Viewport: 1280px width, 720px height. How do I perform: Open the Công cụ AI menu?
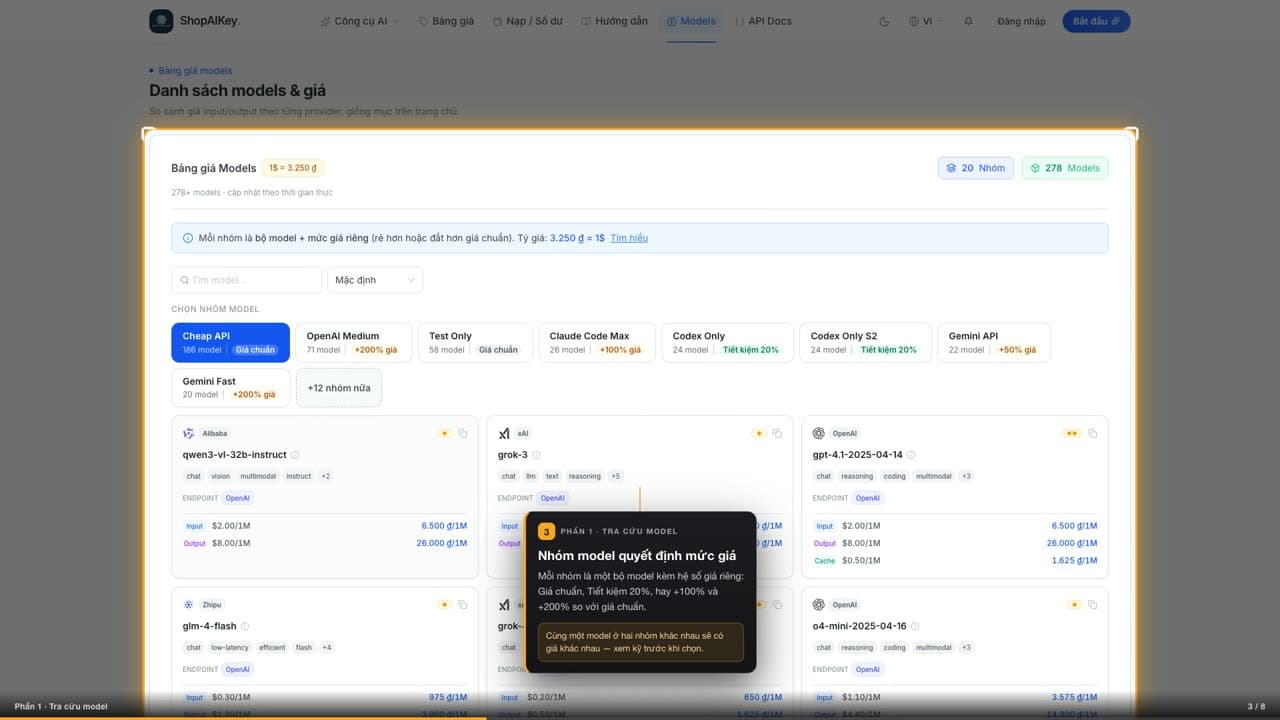click(360, 21)
